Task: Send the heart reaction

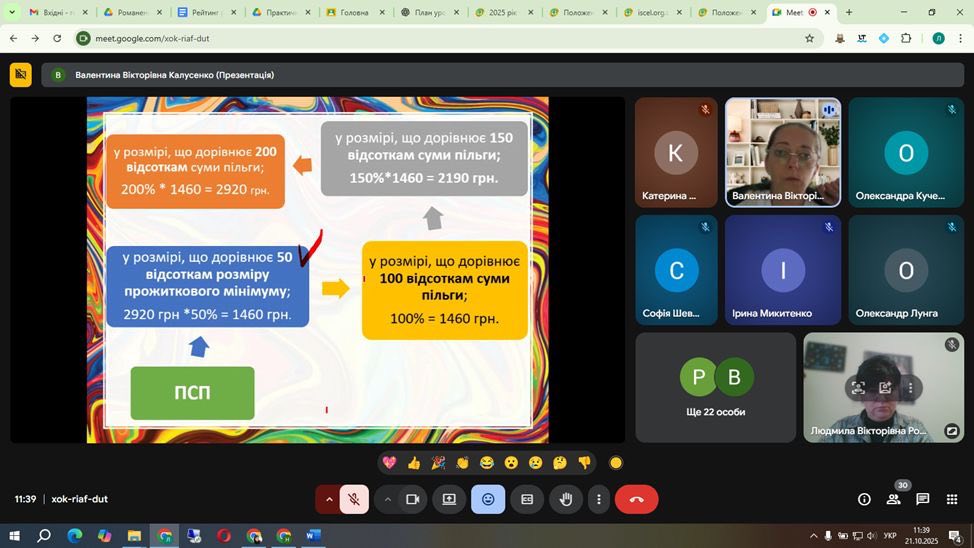Action: pos(389,463)
